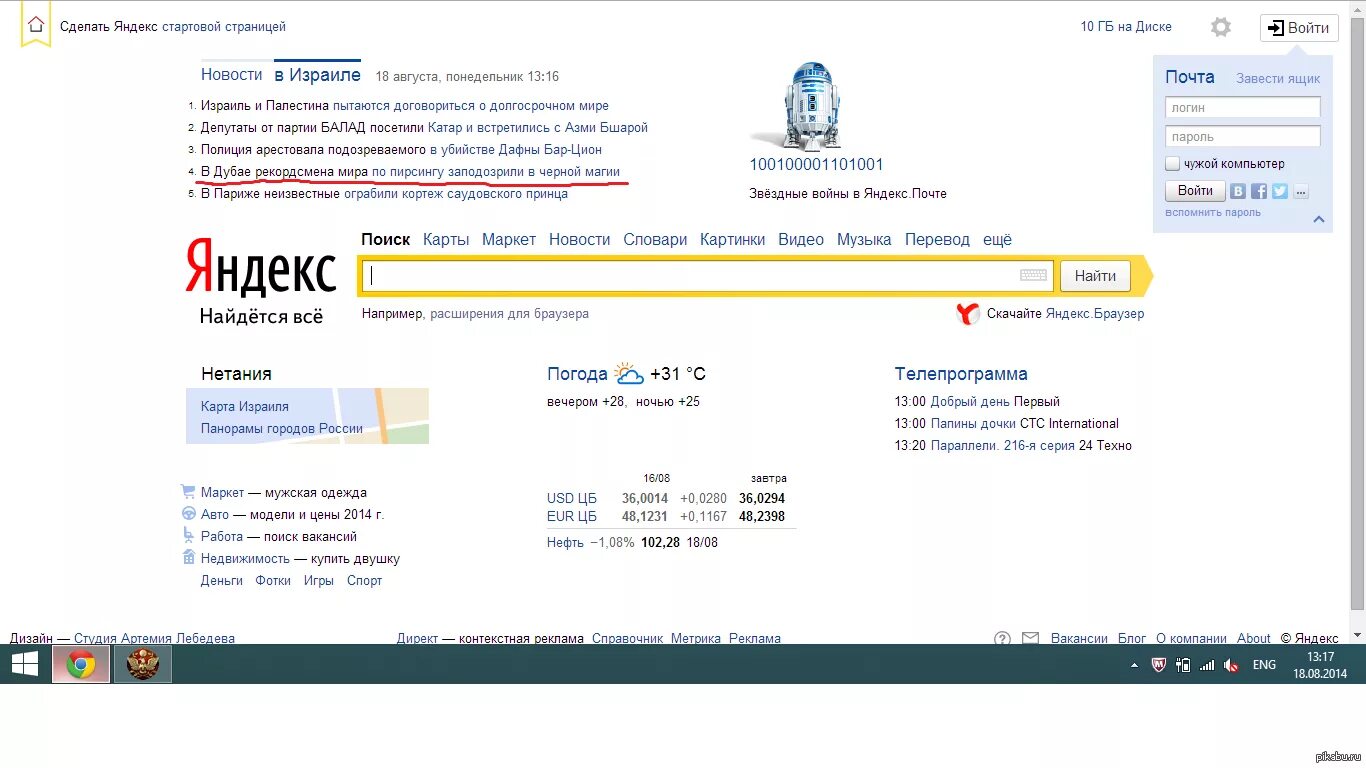
Task: Open the Добрый день TV programme link
Action: [x=970, y=402]
